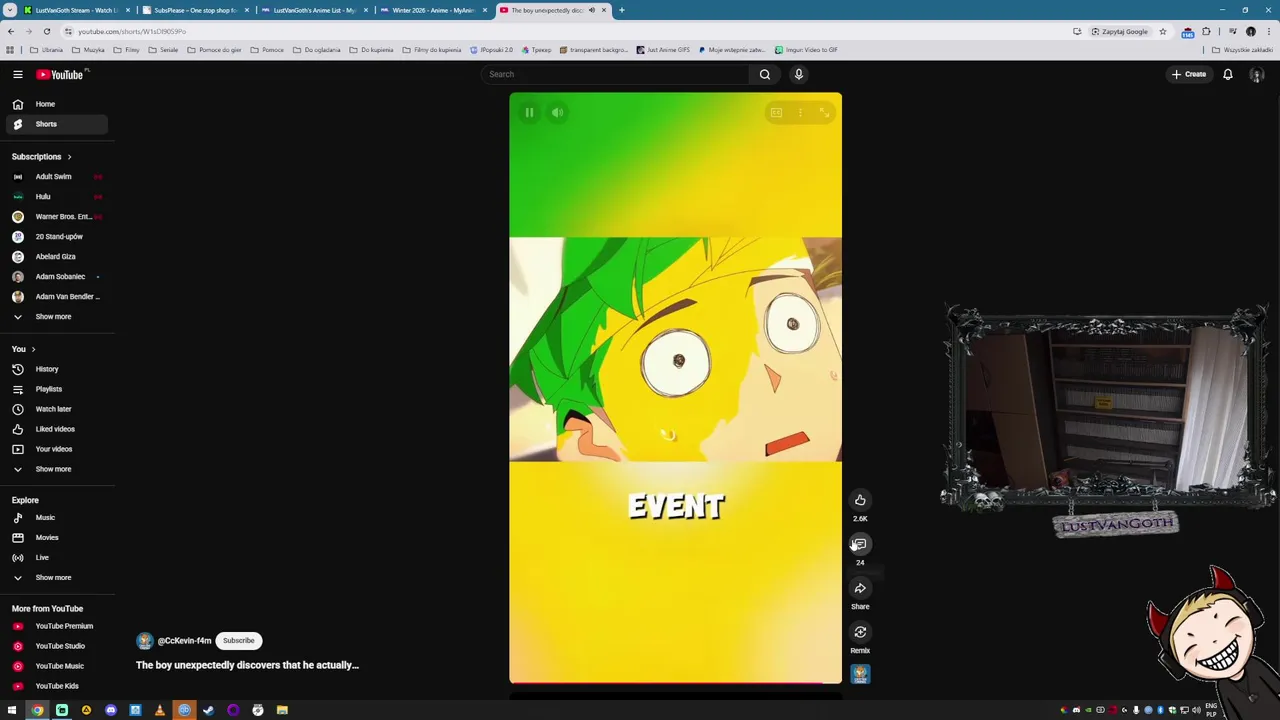Select Shorts in the sidebar
This screenshot has width=1280, height=720.
pos(55,124)
